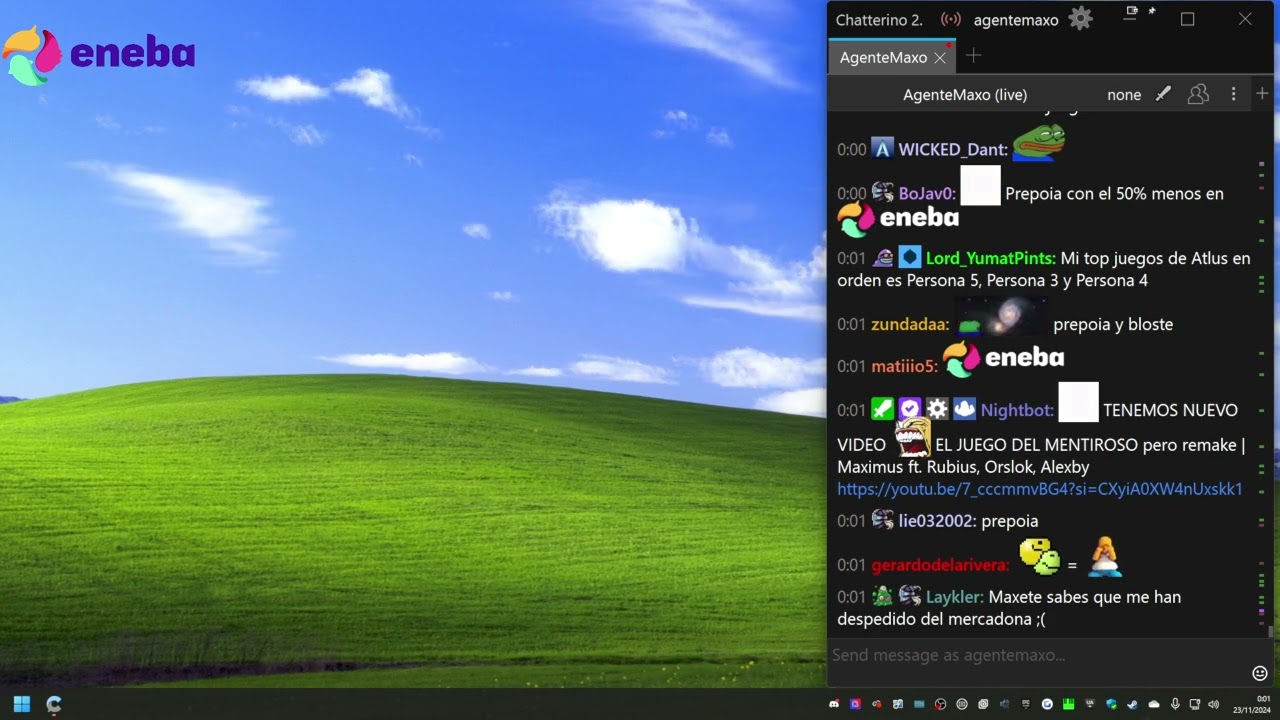Close the AgenteMaxo tab
Image resolution: width=1280 pixels, height=720 pixels.
(x=940, y=58)
